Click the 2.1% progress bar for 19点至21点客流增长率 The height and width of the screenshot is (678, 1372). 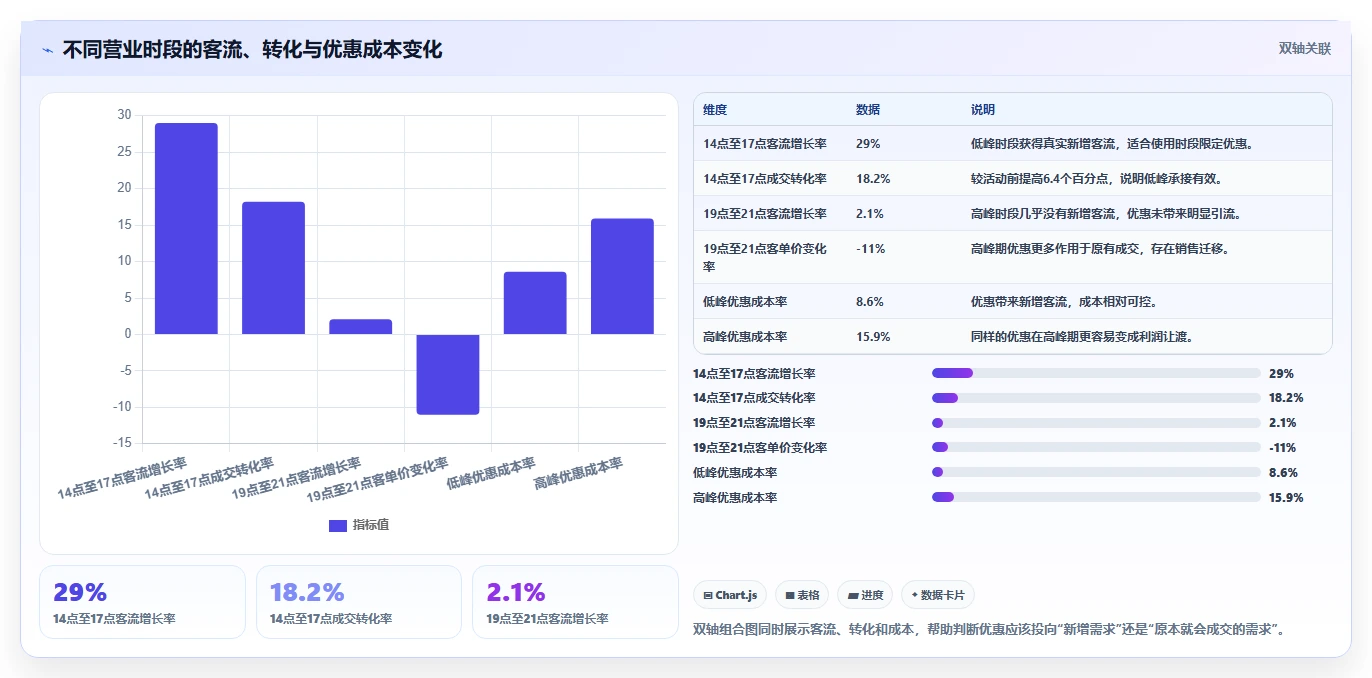coord(1096,423)
